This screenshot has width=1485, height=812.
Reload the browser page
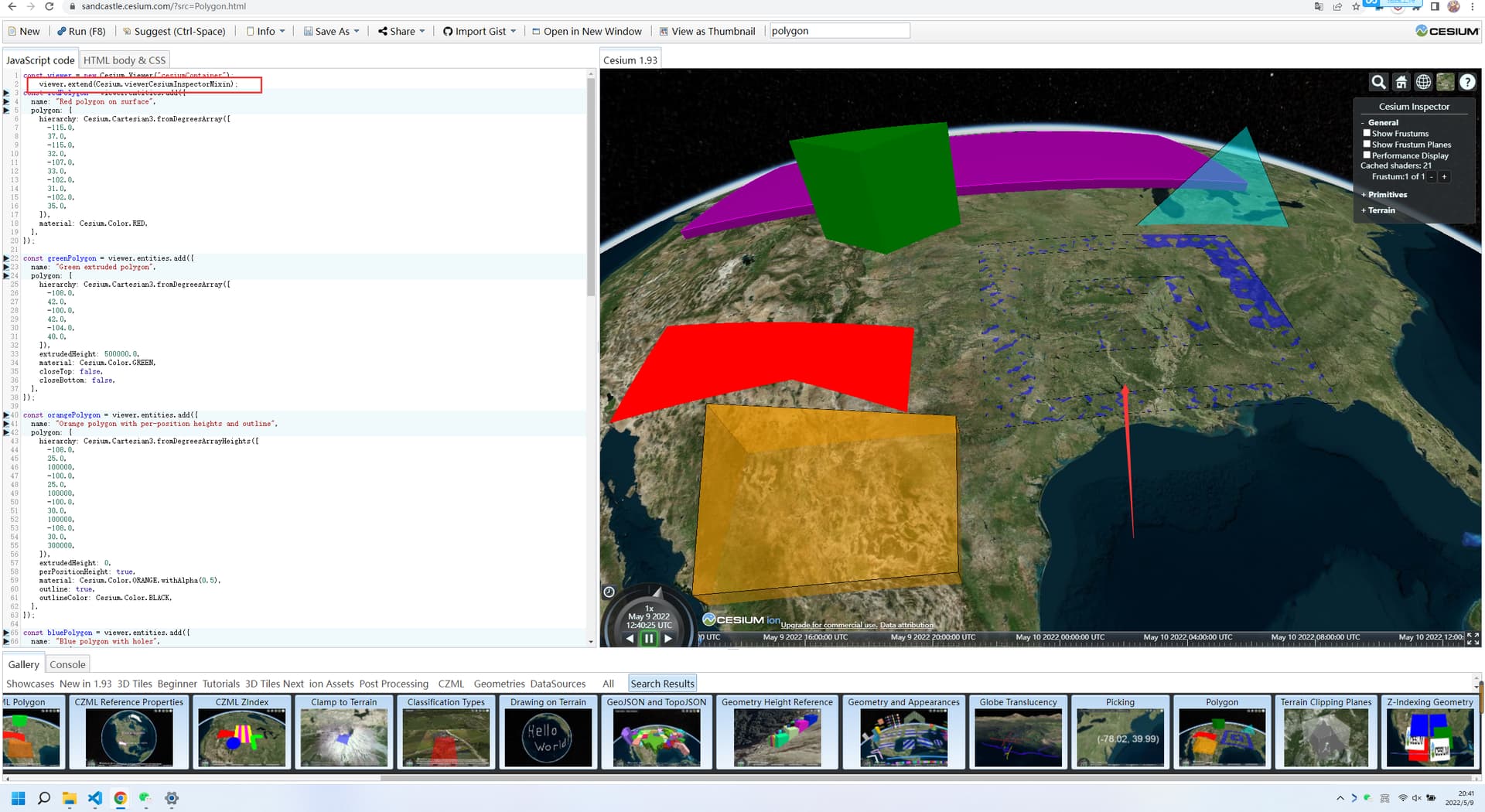pyautogui.click(x=49, y=6)
